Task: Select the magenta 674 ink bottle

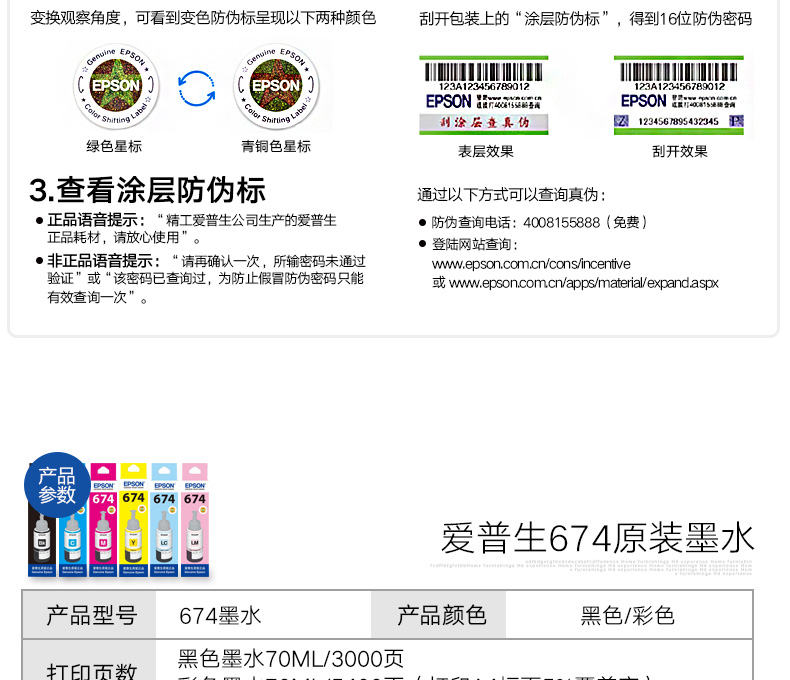Action: (104, 520)
